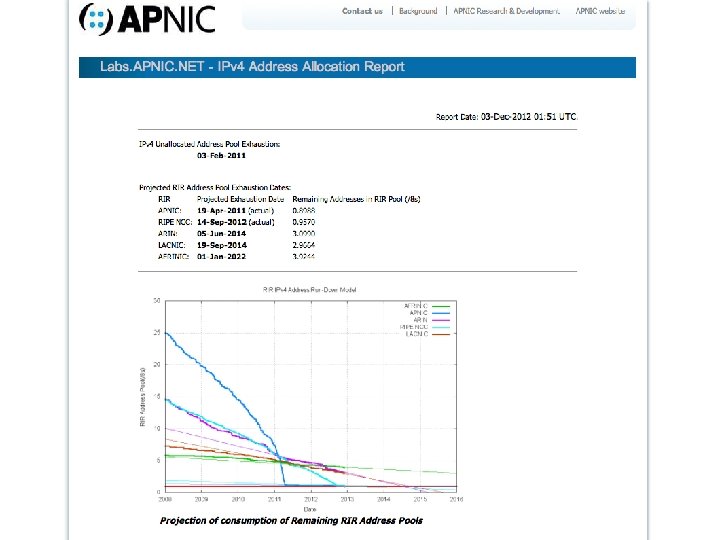Viewport: 720px width, 540px height.
Task: Click the APNIC blue legend line
Action: [x=441, y=313]
